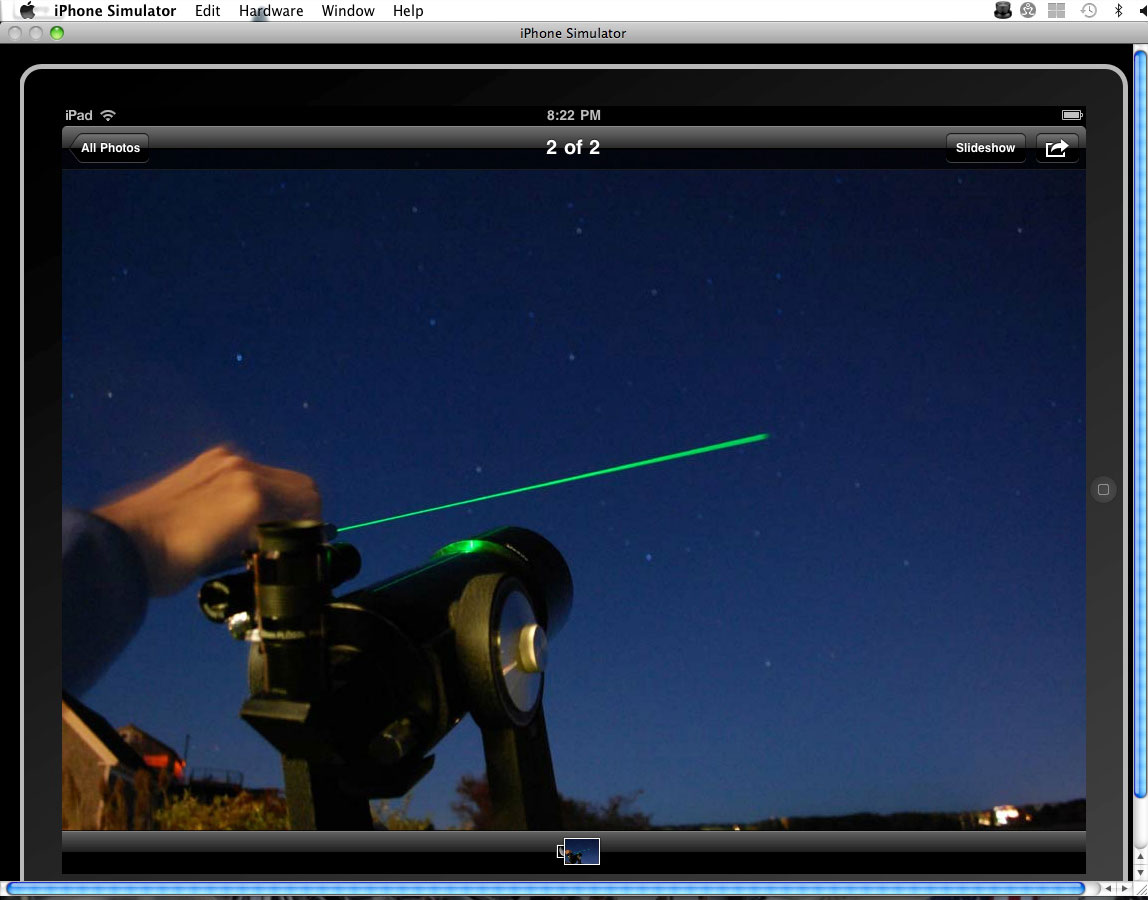This screenshot has height=900, width=1148.
Task: Click the round person-figure menu bar icon
Action: click(1029, 10)
